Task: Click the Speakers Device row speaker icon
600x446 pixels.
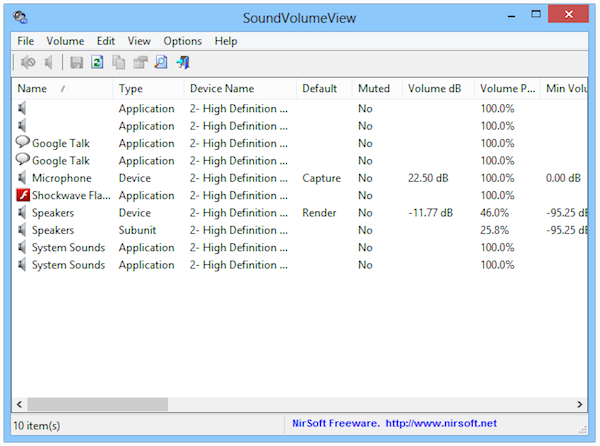Action: [22, 213]
